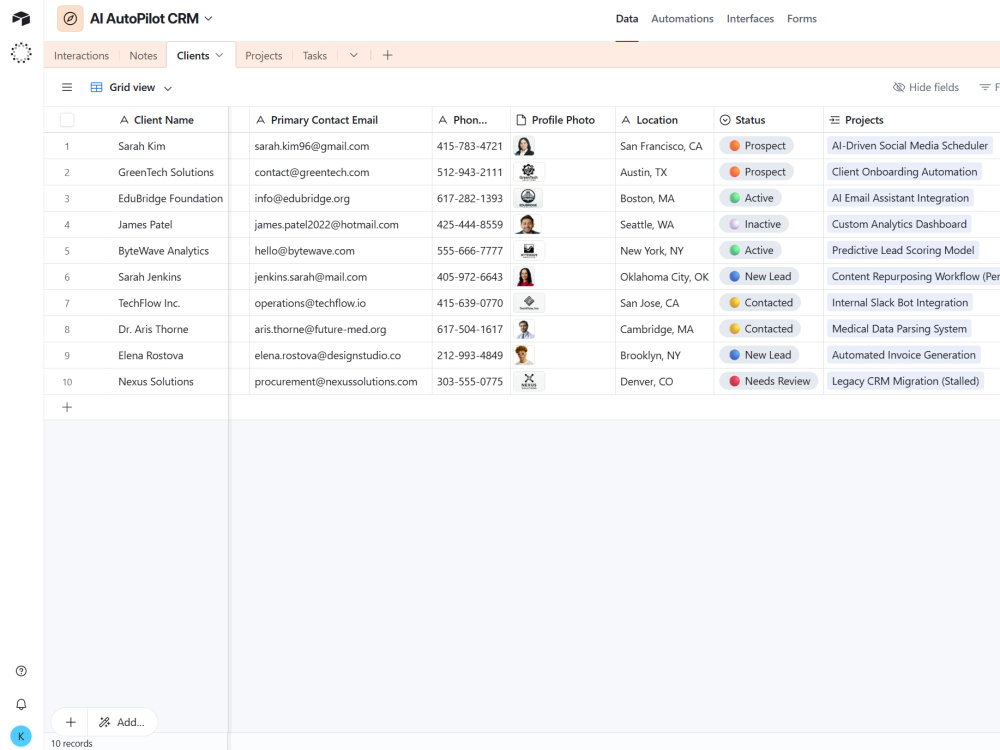1000x750 pixels.
Task: Tick the select-all checkbox in header
Action: tap(67, 120)
